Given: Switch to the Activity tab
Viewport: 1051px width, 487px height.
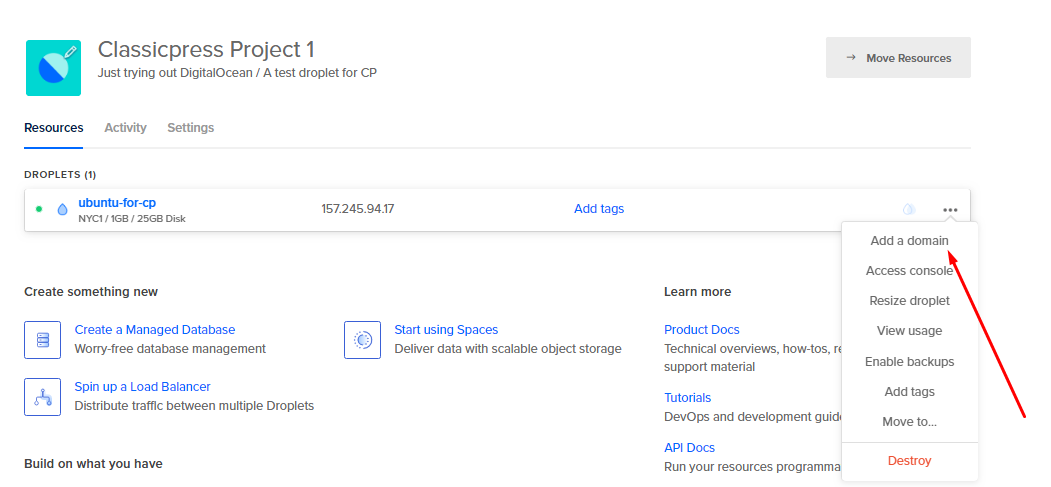Looking at the screenshot, I should click(x=125, y=127).
